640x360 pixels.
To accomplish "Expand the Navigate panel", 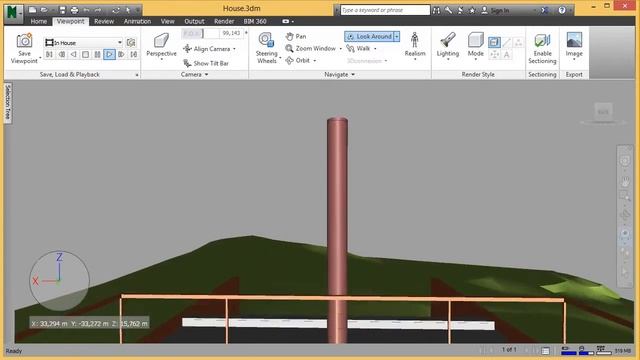I will [x=339, y=75].
